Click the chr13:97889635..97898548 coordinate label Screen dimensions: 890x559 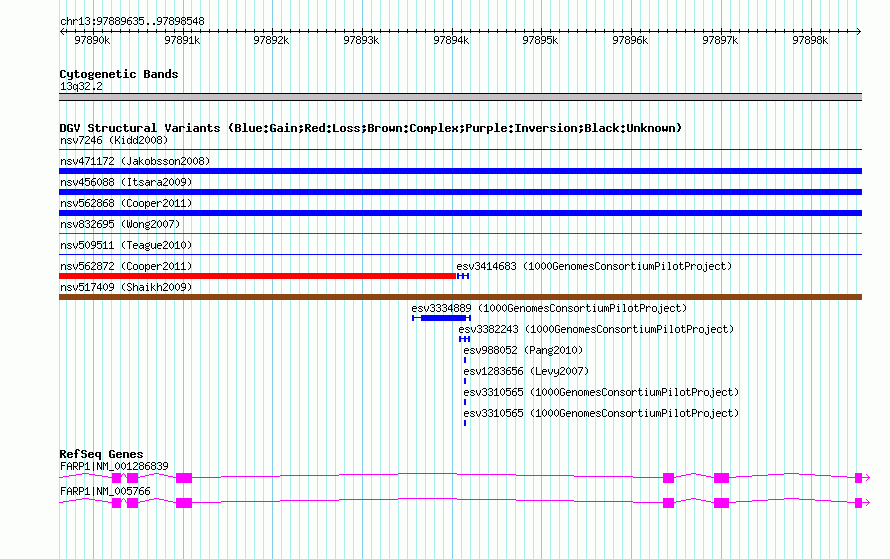click(132, 22)
